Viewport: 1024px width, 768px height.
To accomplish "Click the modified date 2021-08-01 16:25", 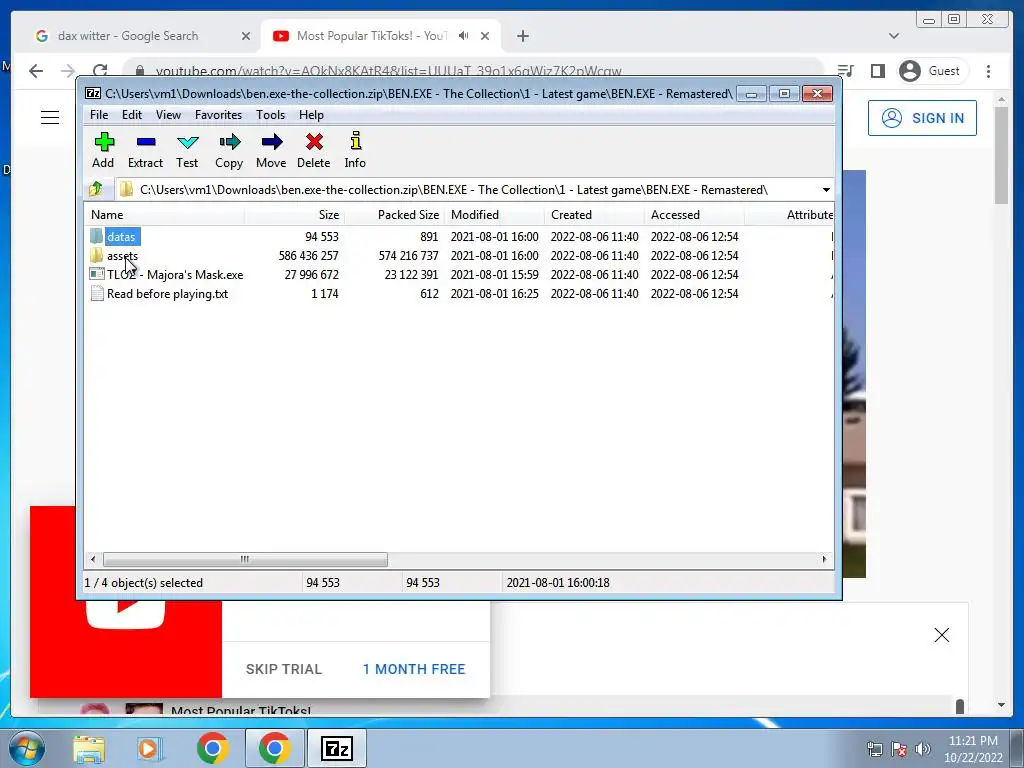I will (x=494, y=293).
